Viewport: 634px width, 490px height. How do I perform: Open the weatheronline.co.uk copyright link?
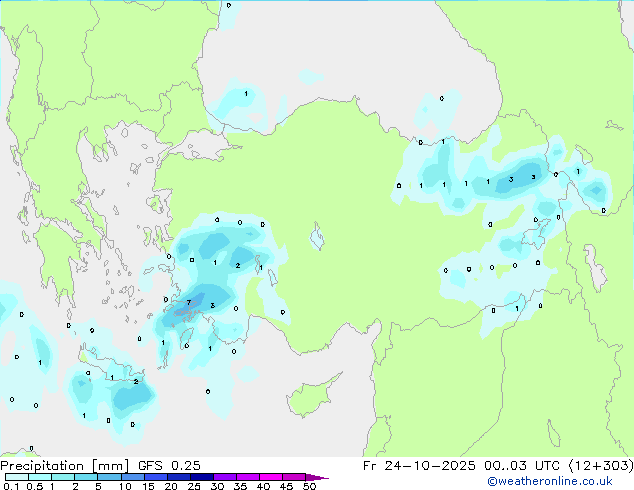pos(550,481)
